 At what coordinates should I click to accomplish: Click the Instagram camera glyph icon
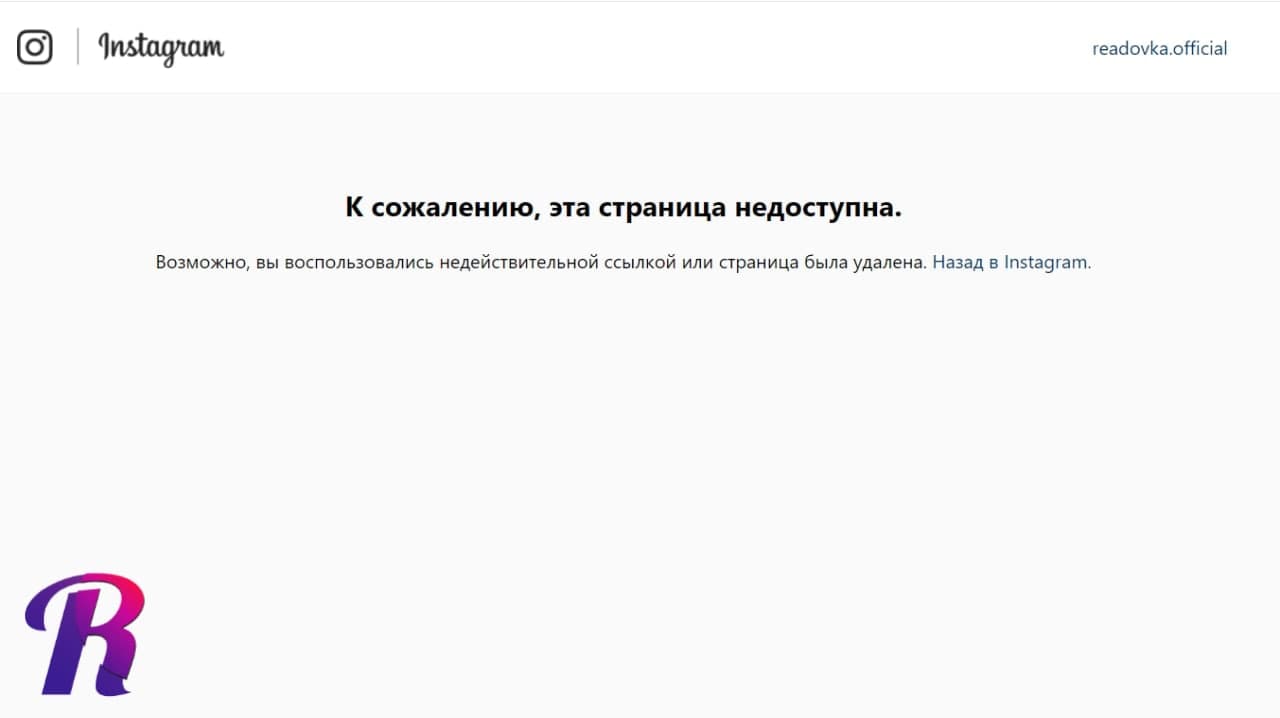click(35, 47)
